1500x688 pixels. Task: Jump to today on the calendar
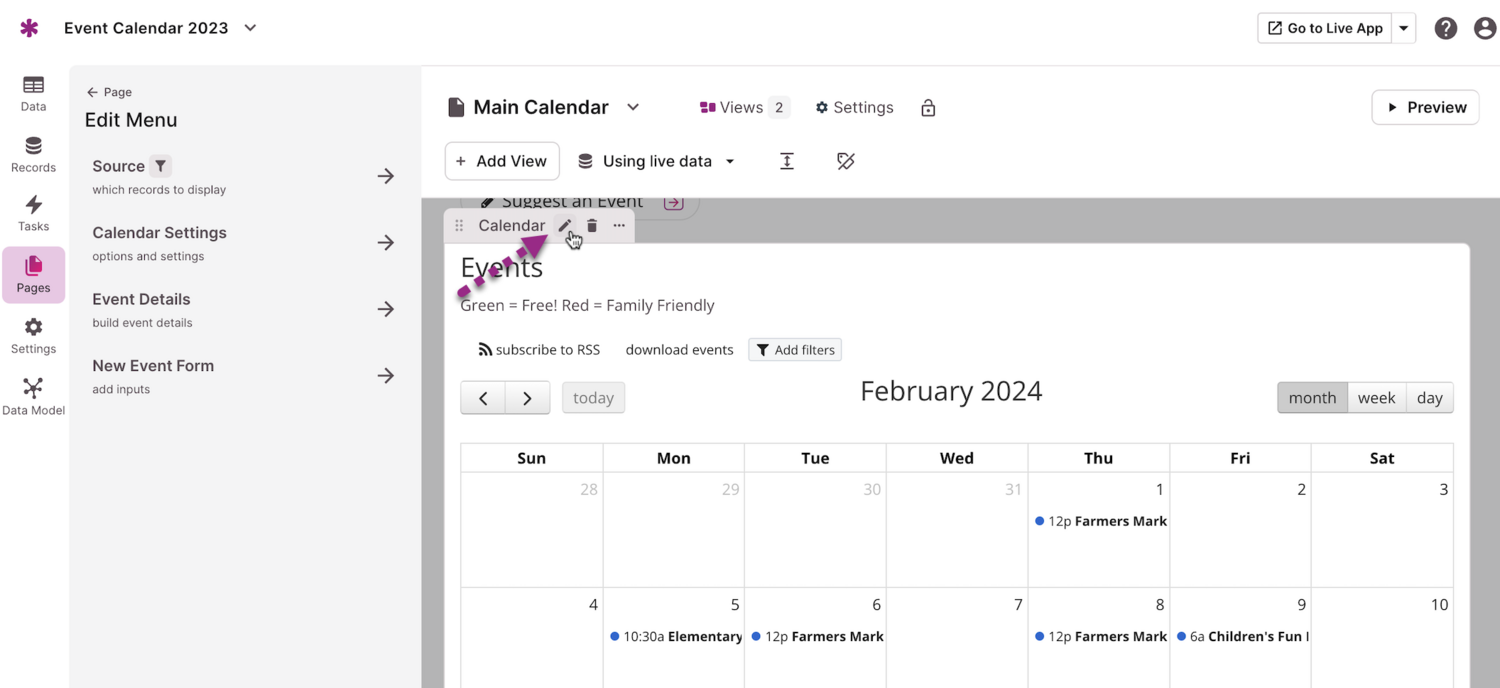tap(593, 397)
